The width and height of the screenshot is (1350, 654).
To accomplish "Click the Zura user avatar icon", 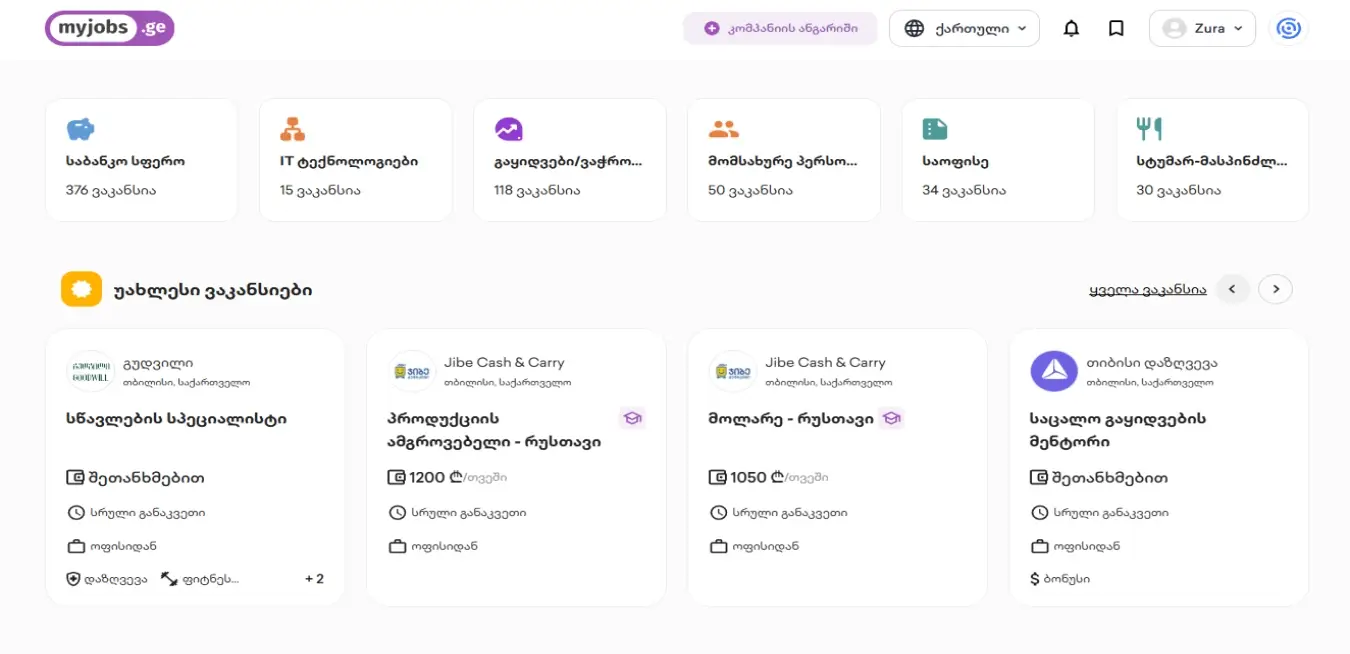I will pyautogui.click(x=1174, y=29).
